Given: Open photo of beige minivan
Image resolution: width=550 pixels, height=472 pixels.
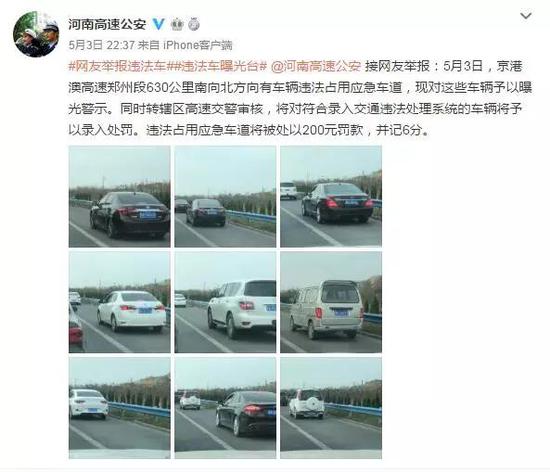Looking at the screenshot, I should [x=331, y=302].
